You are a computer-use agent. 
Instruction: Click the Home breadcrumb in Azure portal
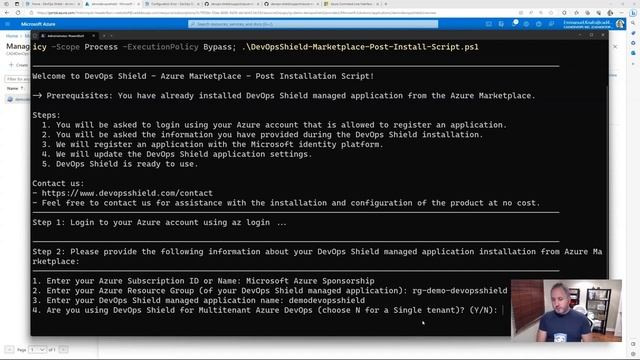pyautogui.click(x=12, y=36)
